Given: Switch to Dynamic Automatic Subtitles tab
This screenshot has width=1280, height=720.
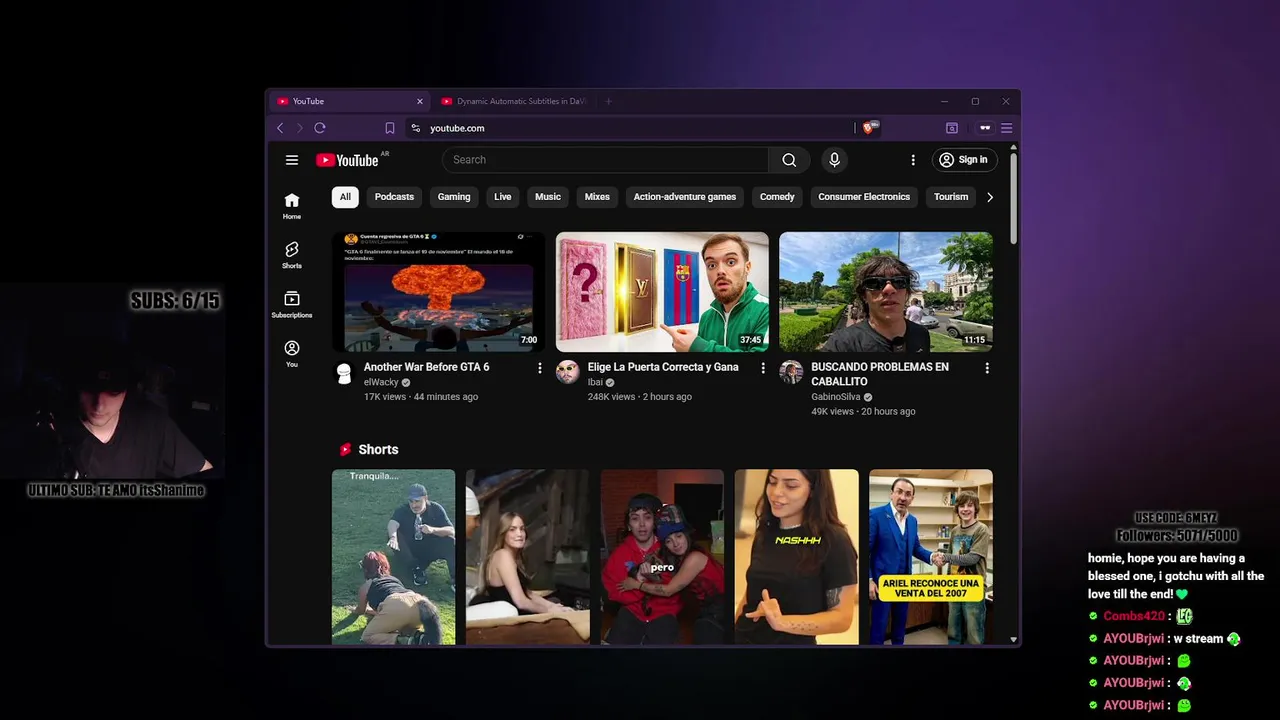Looking at the screenshot, I should click(514, 101).
